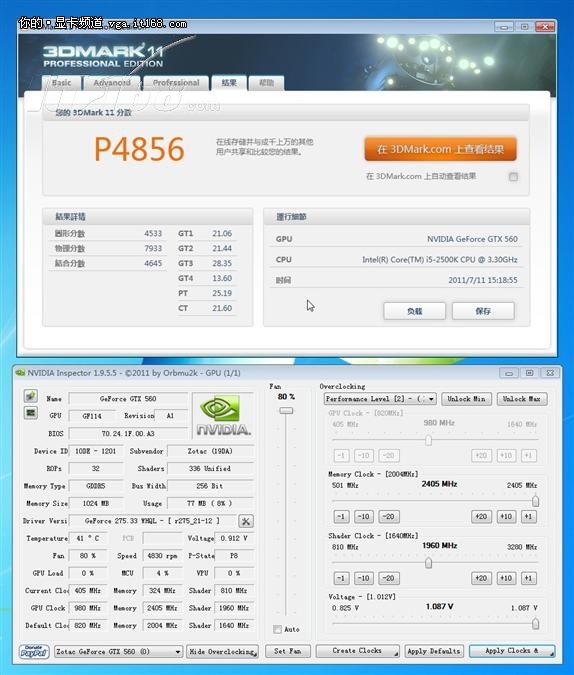The height and width of the screenshot is (675, 574).
Task: Select the 结果 tab in 3DMark
Action: click(x=229, y=83)
